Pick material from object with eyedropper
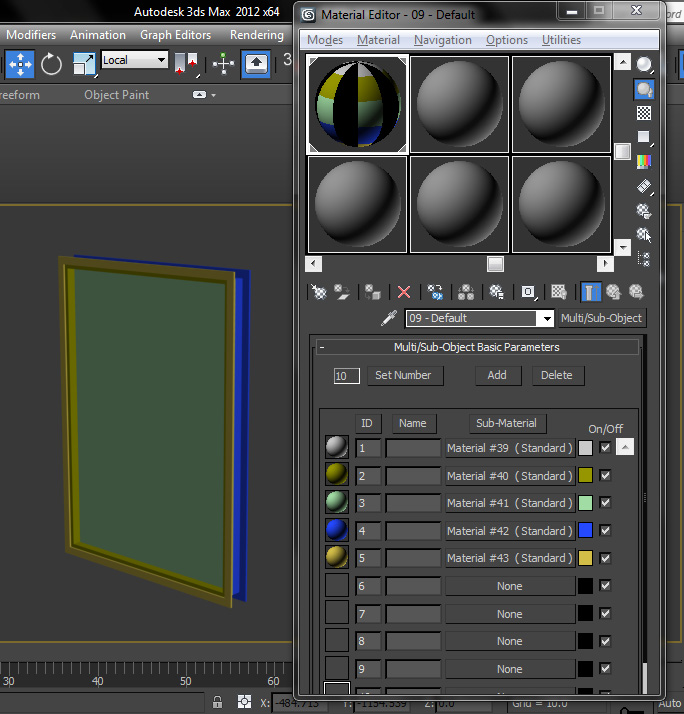Viewport: 684px width, 714px height. [389, 318]
